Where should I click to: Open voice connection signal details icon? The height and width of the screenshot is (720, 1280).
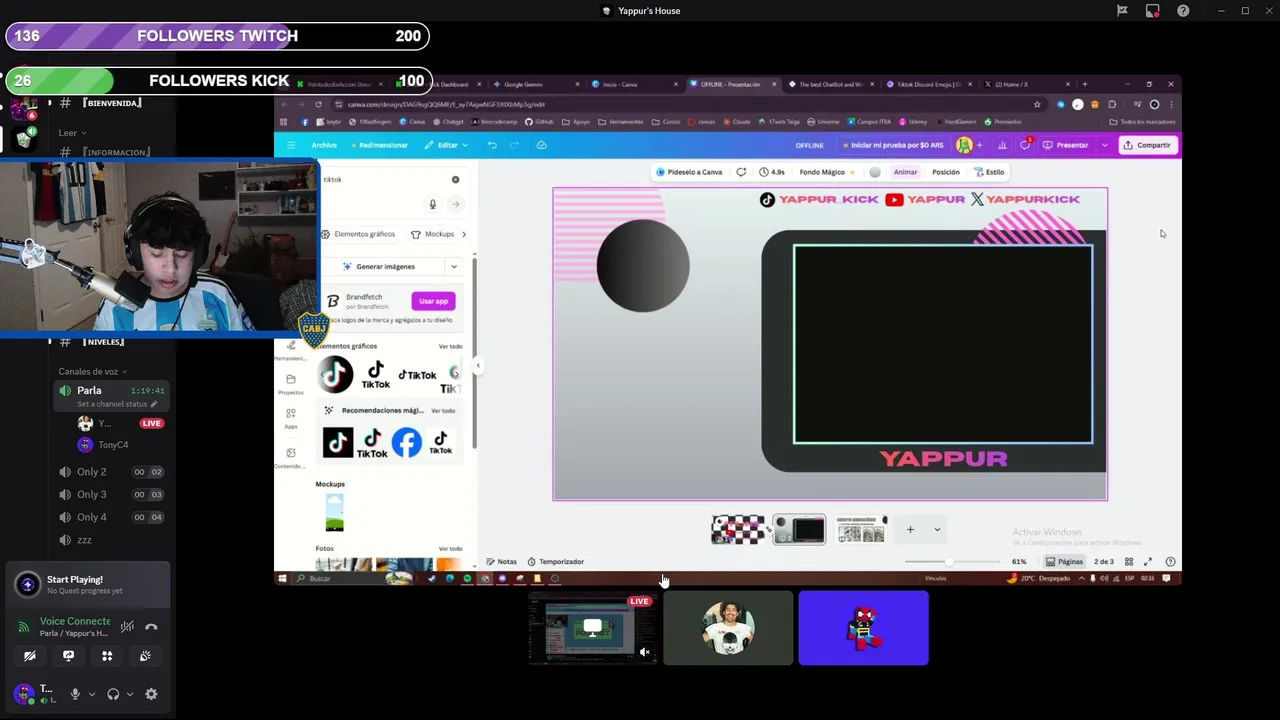click(24, 627)
